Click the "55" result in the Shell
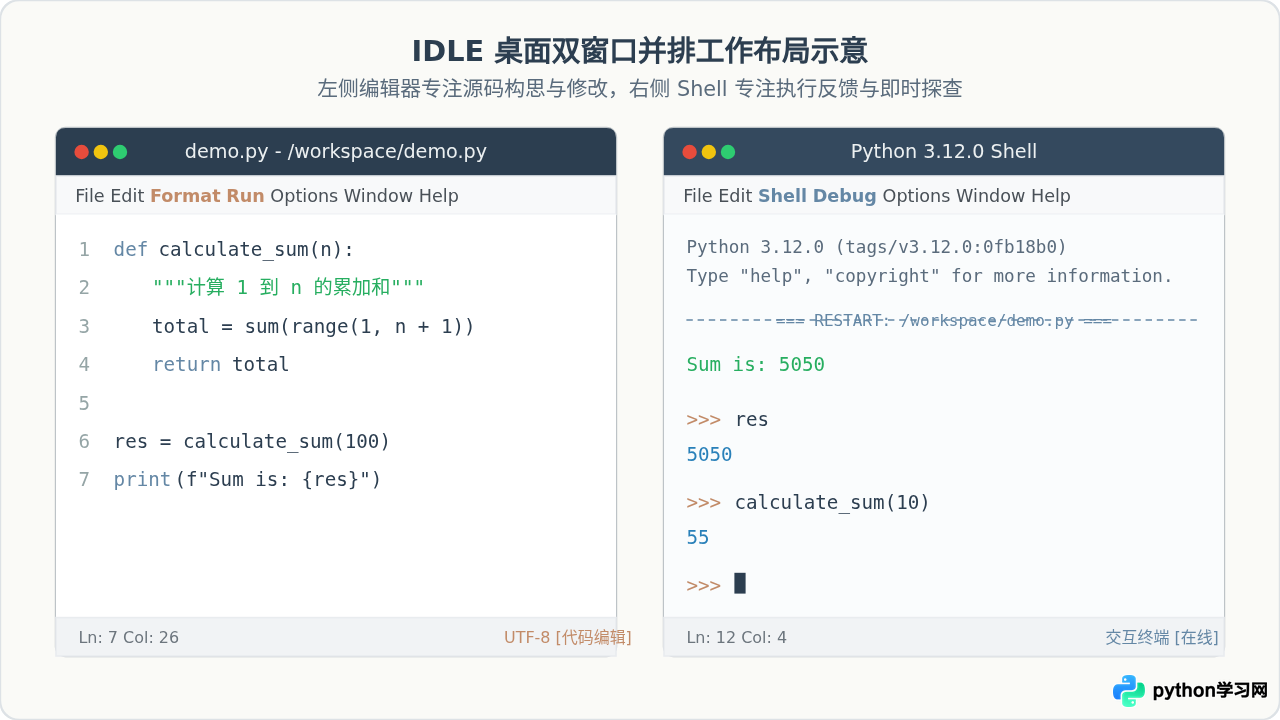Screen dimensions: 1280x720 tap(698, 537)
